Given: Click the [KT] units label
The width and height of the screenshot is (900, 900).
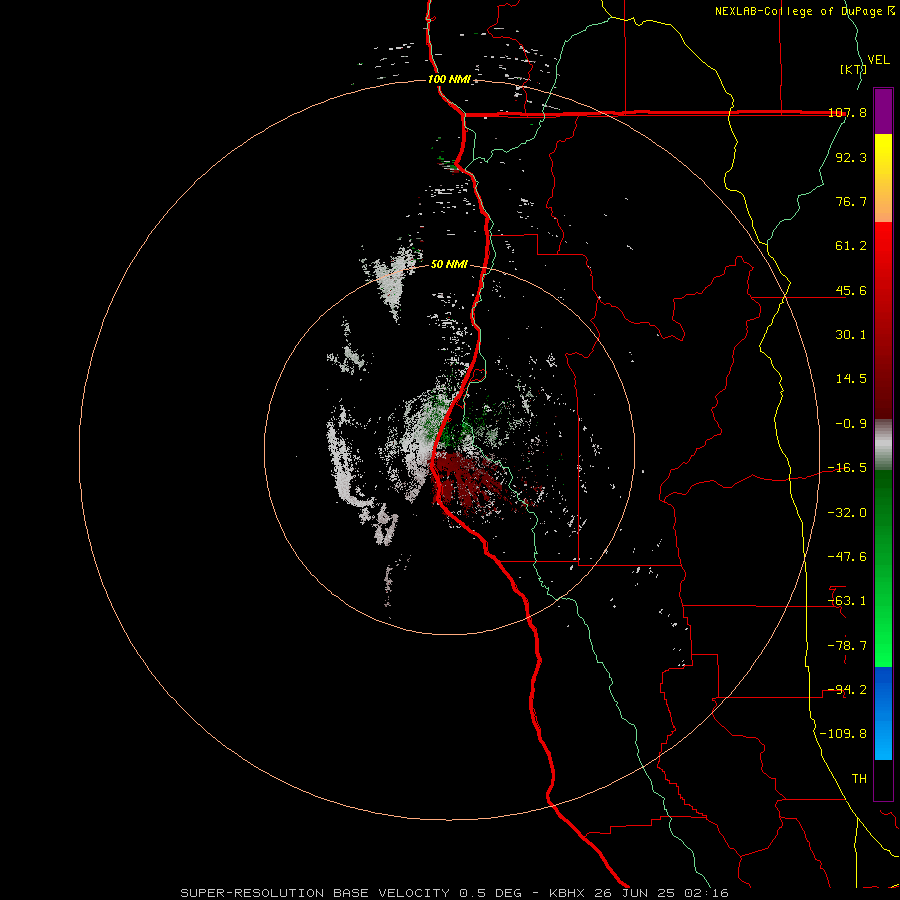Looking at the screenshot, I should pyautogui.click(x=853, y=69).
